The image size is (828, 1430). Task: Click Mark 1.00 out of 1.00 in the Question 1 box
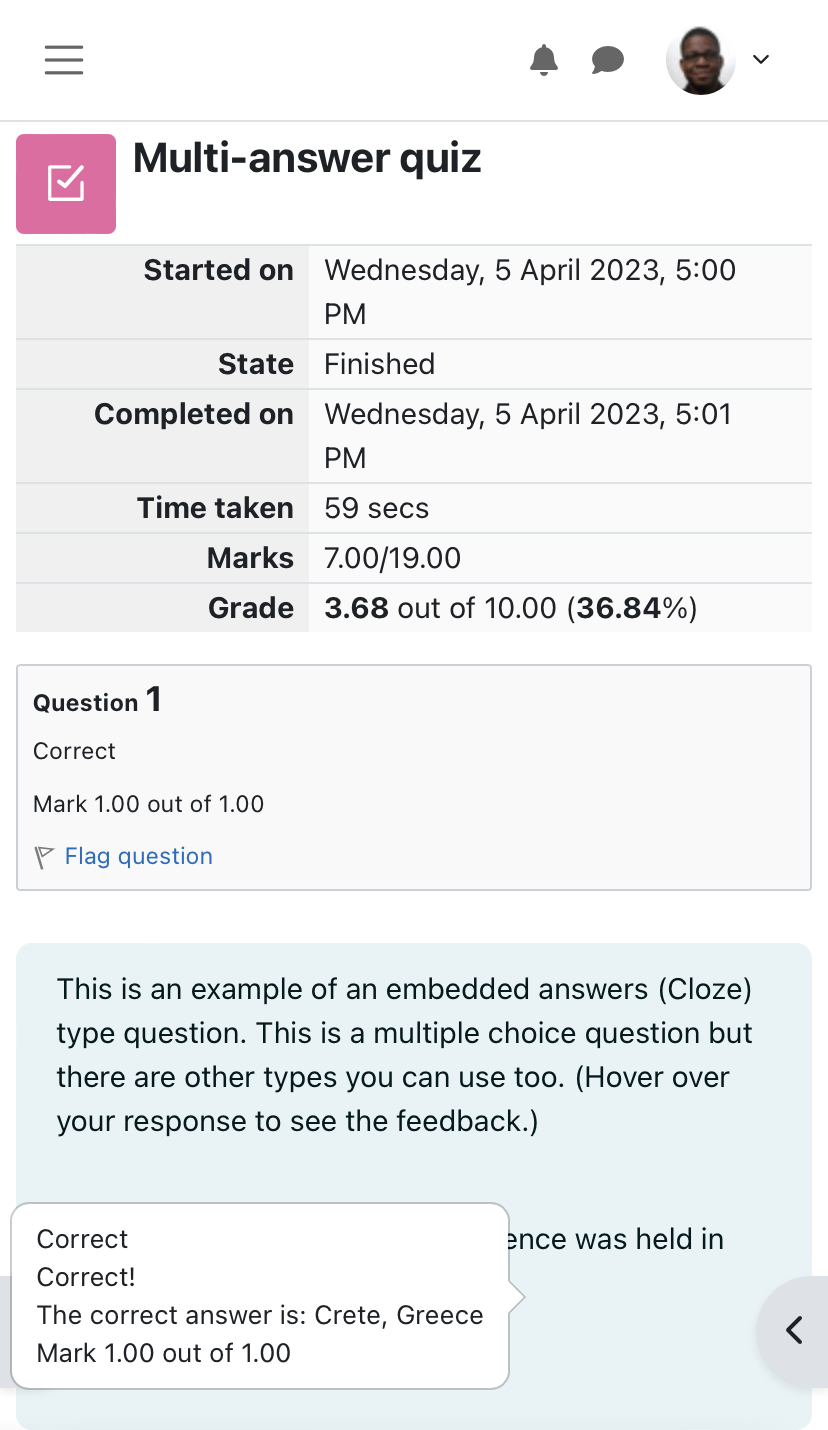(x=149, y=804)
